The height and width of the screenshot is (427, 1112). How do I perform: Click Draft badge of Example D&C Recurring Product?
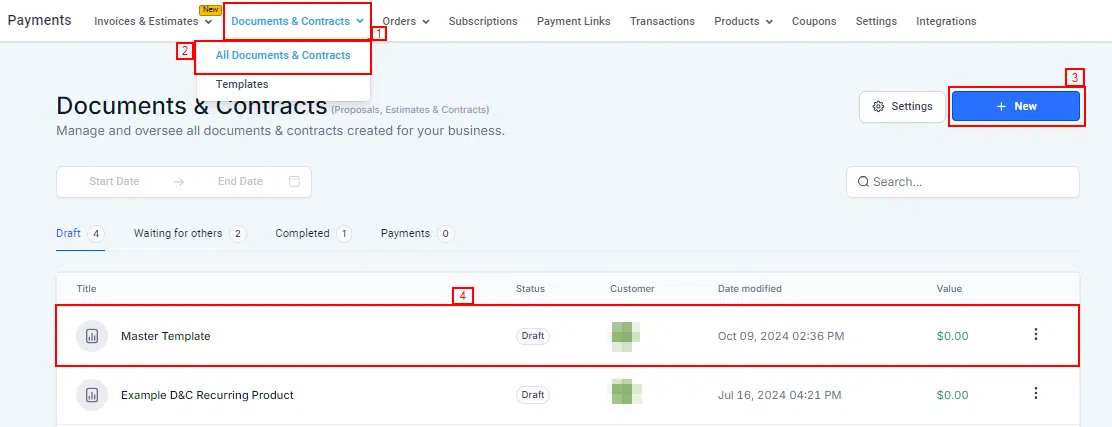pyautogui.click(x=533, y=395)
